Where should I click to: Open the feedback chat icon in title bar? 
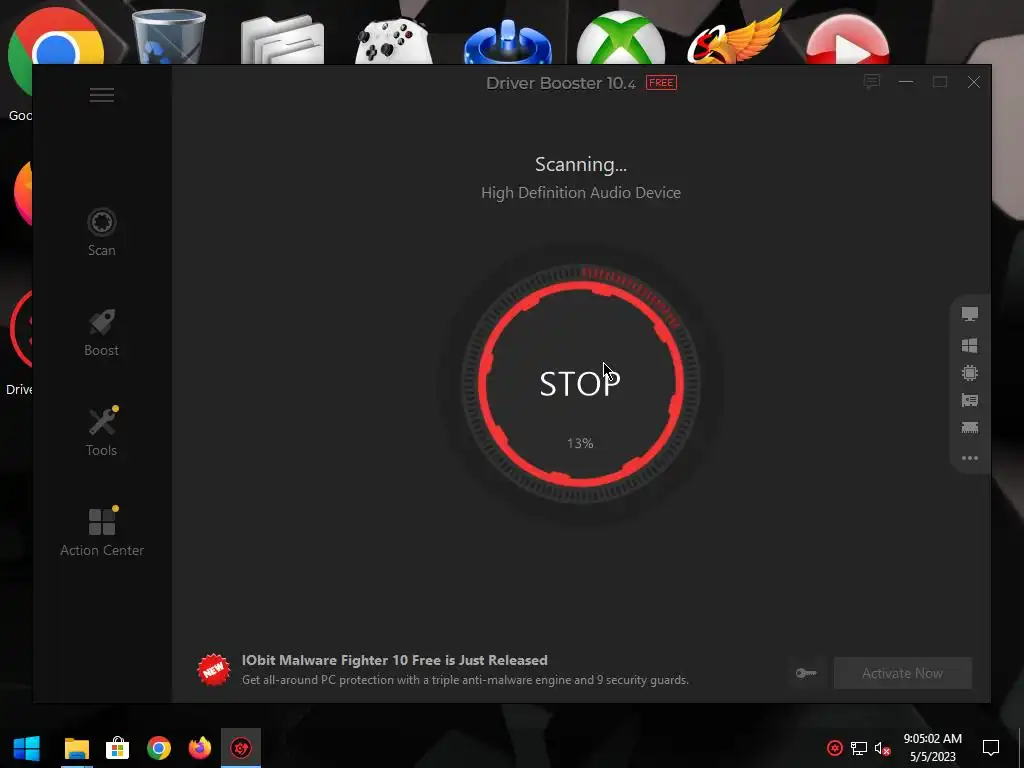point(872,82)
